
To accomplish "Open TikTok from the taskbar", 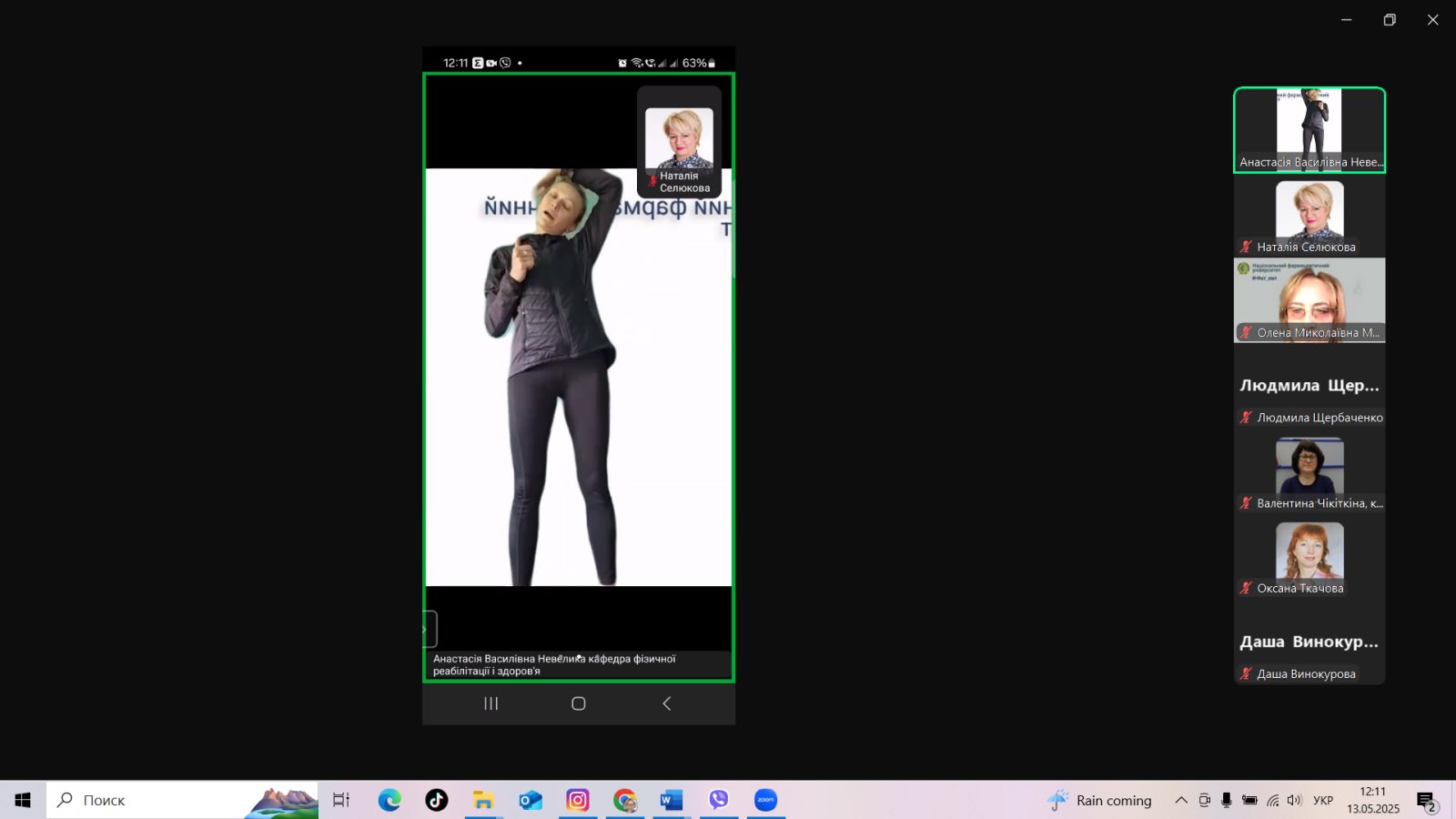I will tap(436, 800).
